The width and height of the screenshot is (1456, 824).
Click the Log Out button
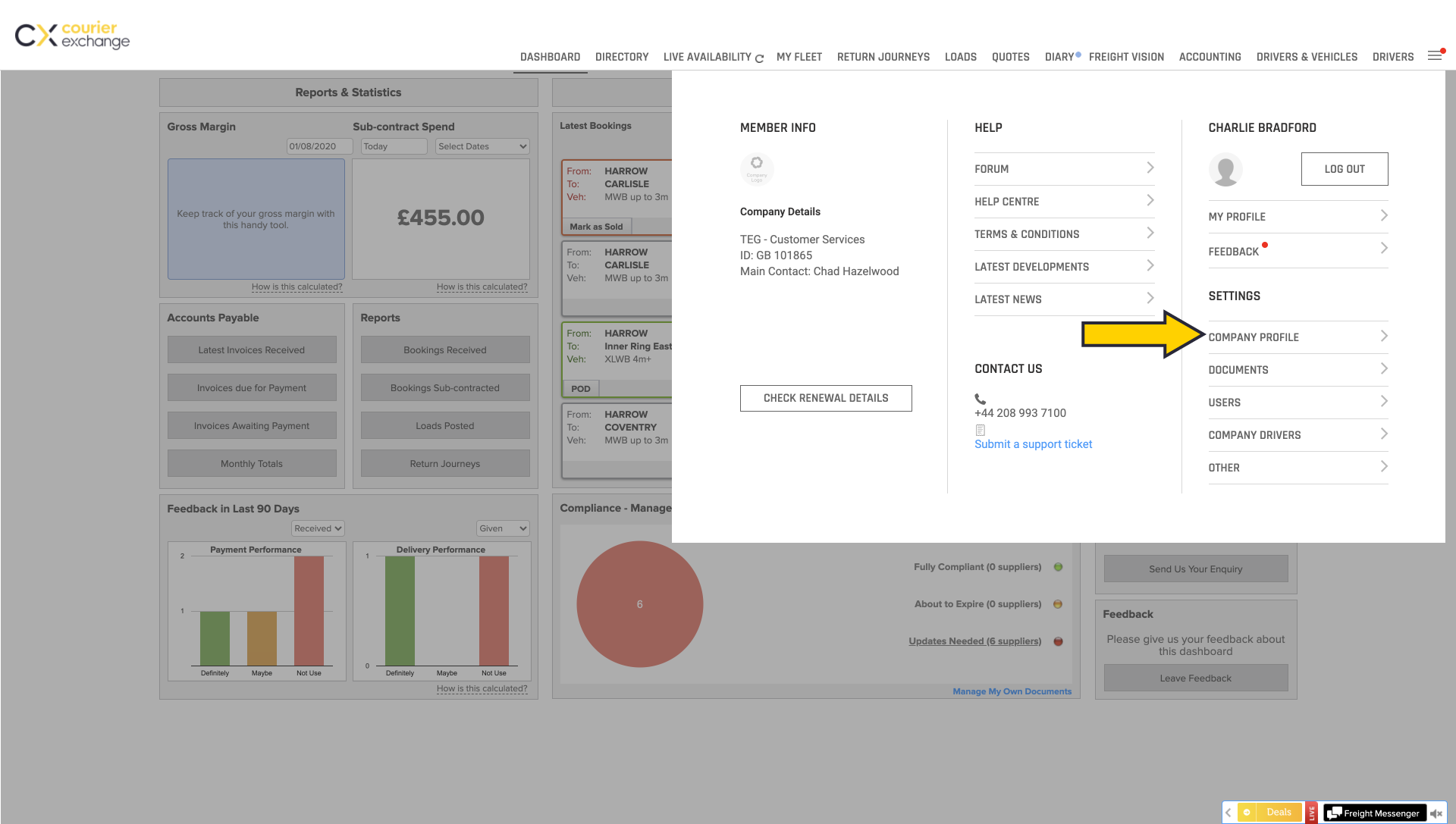[1344, 169]
